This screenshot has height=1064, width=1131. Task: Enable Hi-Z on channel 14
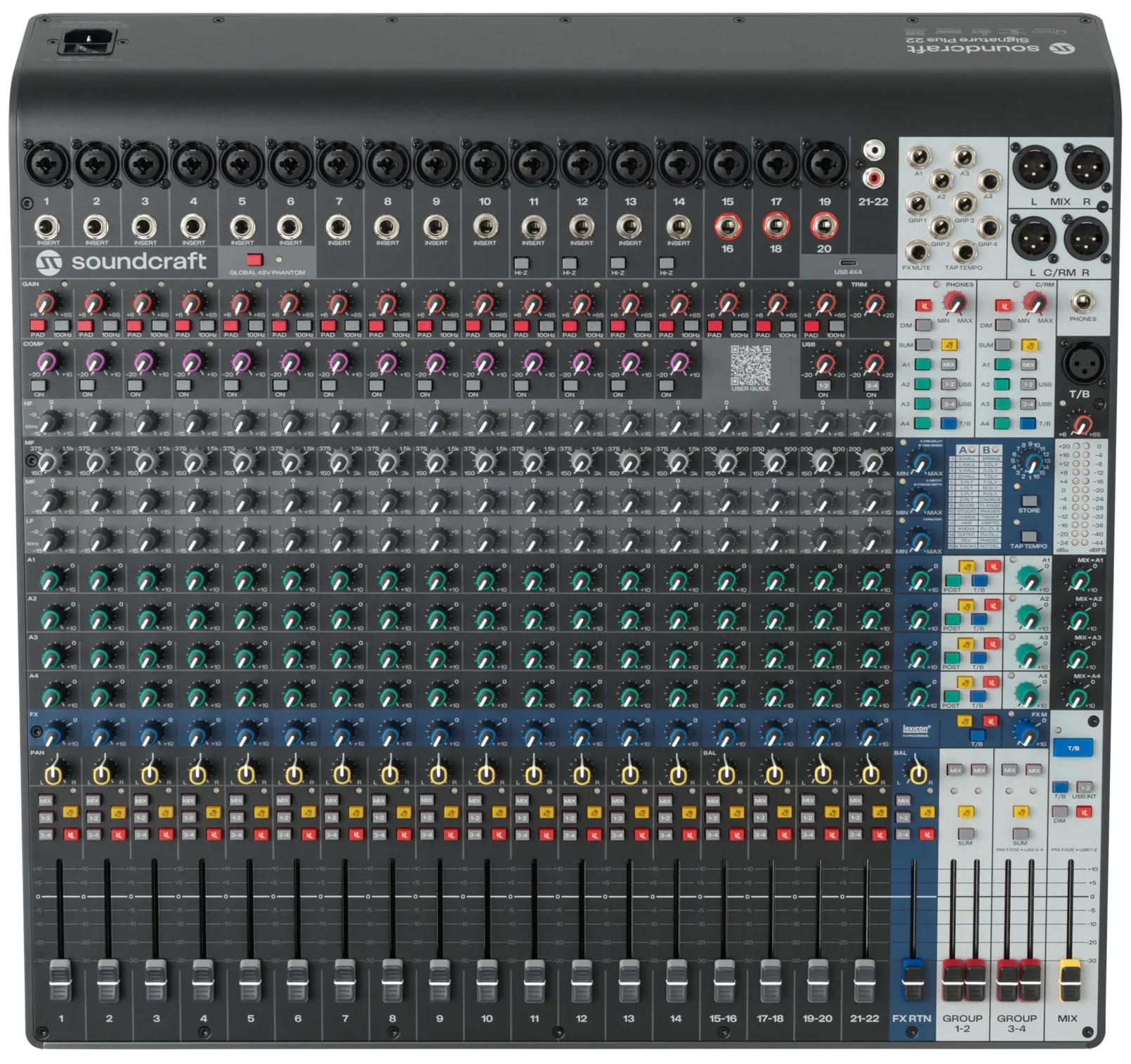click(x=667, y=263)
